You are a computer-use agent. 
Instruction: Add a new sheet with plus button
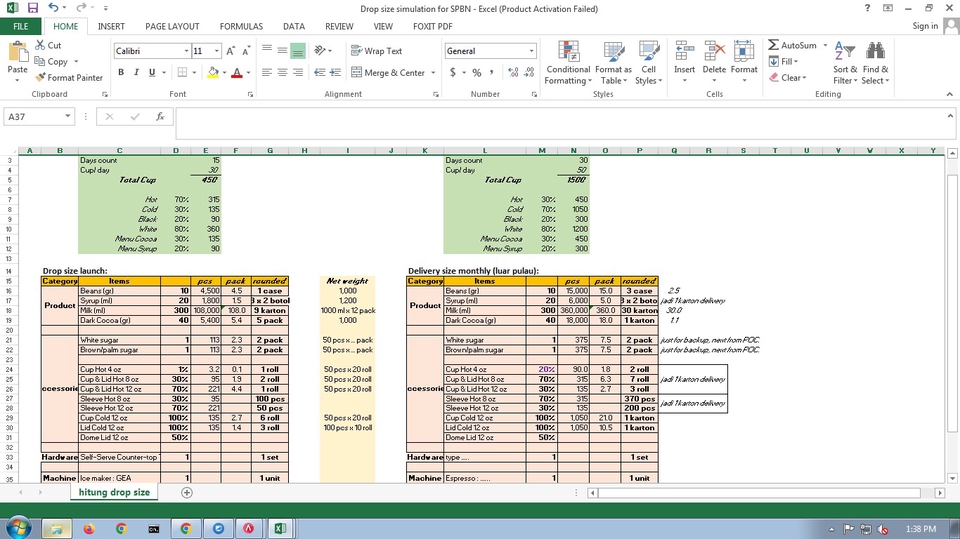[187, 492]
